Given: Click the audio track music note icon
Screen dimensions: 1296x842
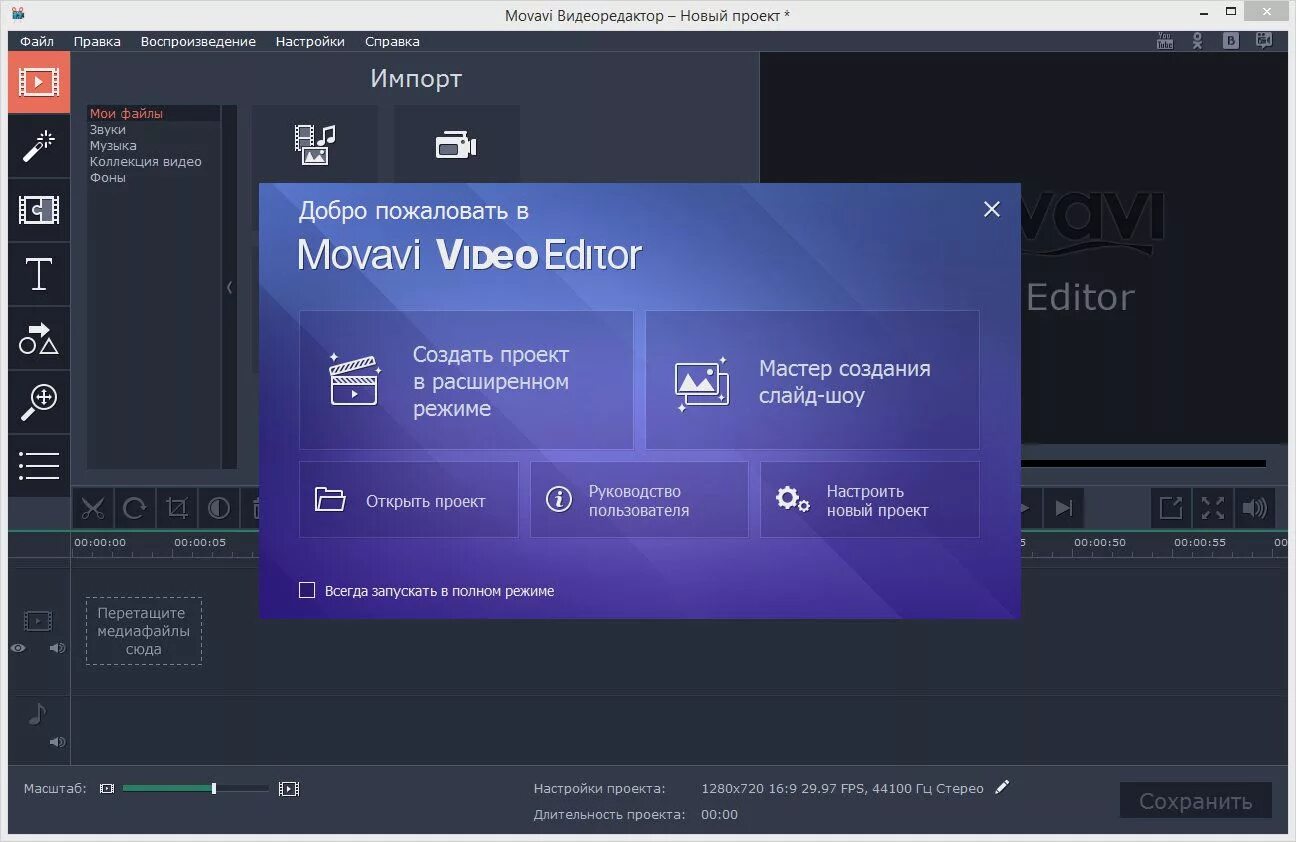Looking at the screenshot, I should click(x=37, y=714).
